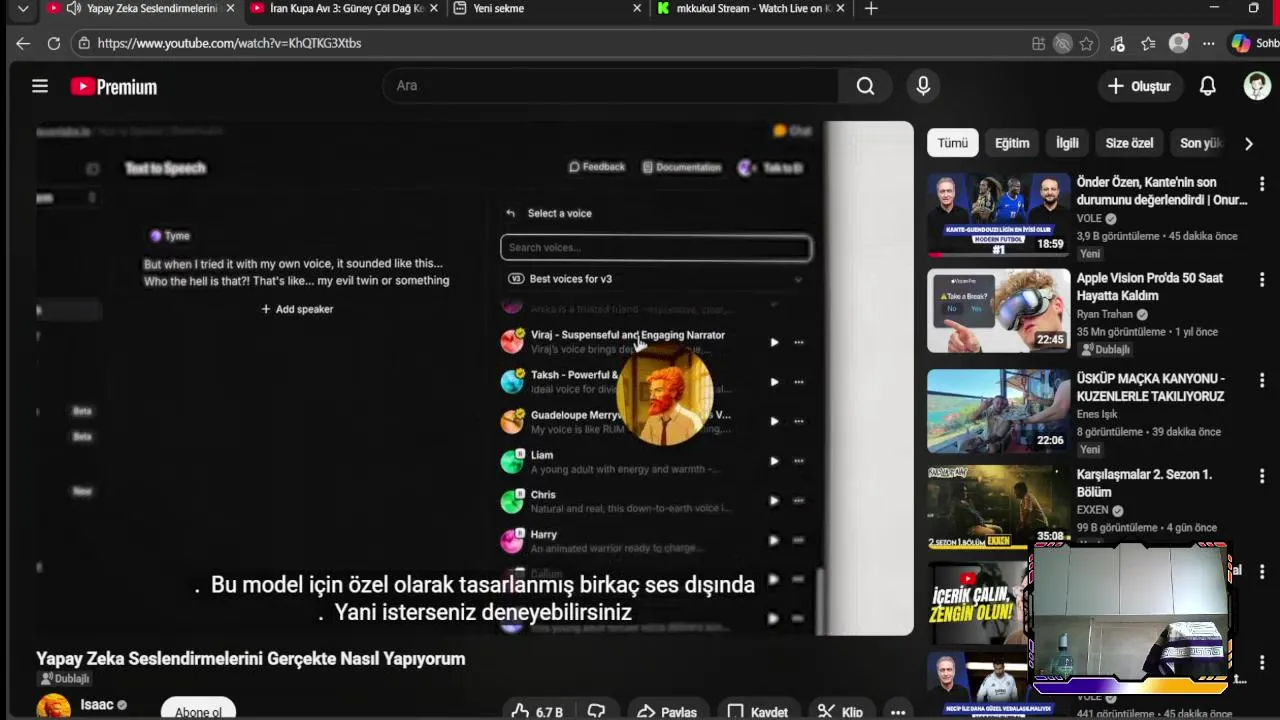Open options for Önder Özen video
1280x720 pixels.
[x=1262, y=184]
